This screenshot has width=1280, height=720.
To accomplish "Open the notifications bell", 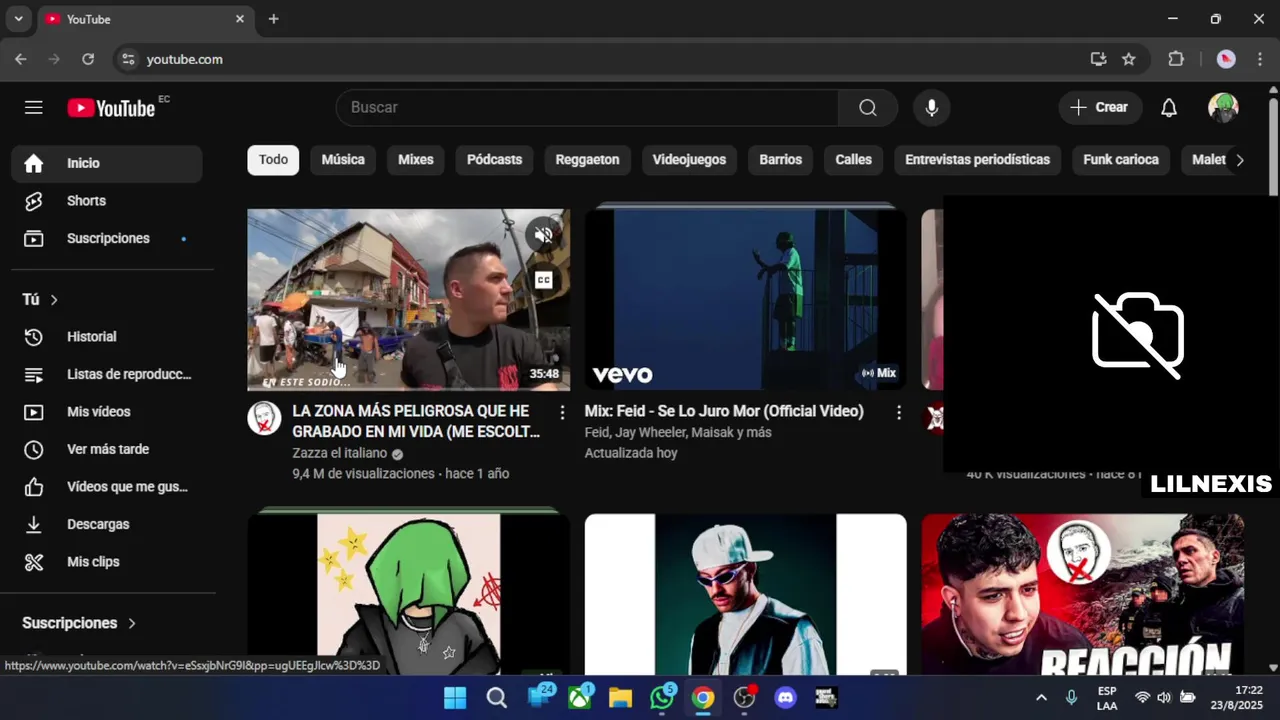I will 1169,107.
